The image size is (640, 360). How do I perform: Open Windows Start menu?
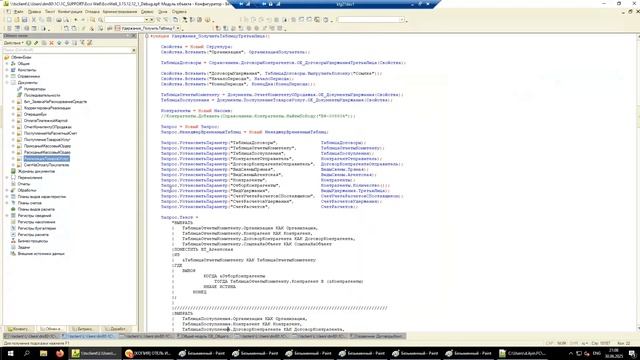coord(11,353)
